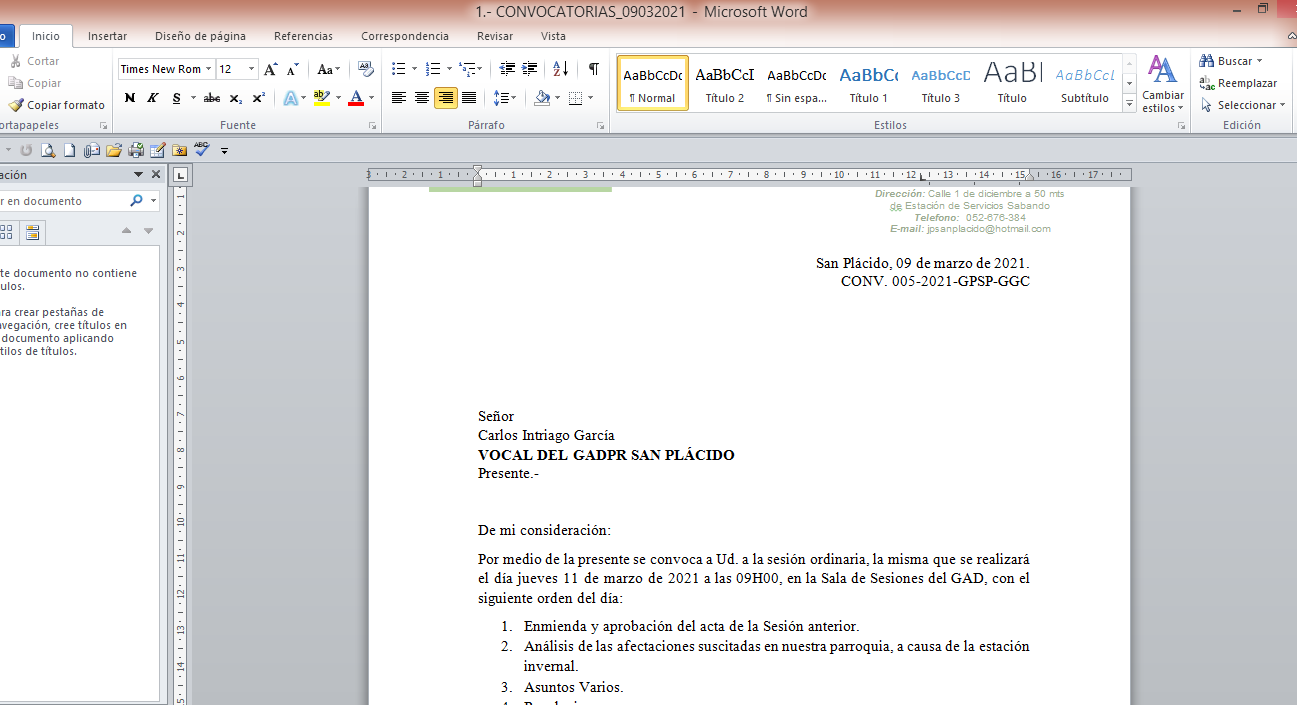This screenshot has width=1297, height=705.
Task: Click the increase indent icon
Action: tap(530, 69)
